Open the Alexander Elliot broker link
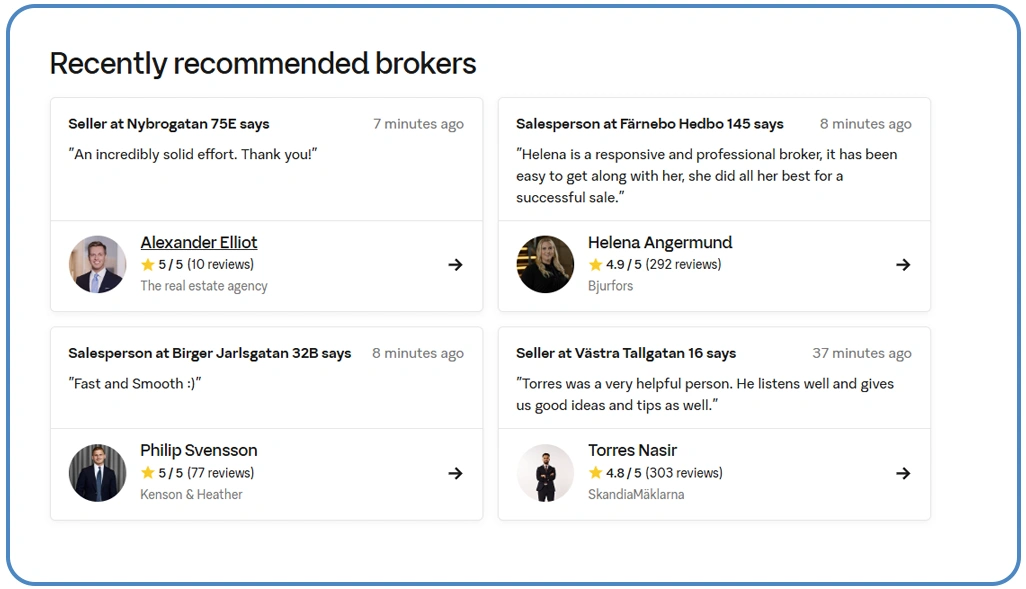The image size is (1026, 589). click(199, 243)
